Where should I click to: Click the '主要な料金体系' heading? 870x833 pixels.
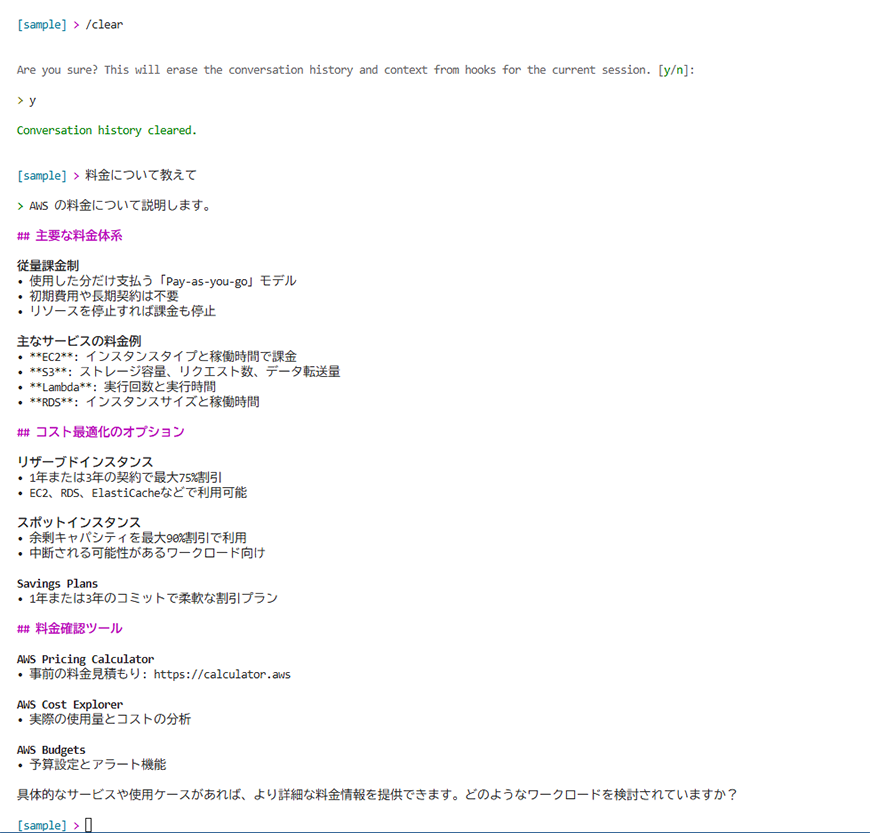point(78,236)
